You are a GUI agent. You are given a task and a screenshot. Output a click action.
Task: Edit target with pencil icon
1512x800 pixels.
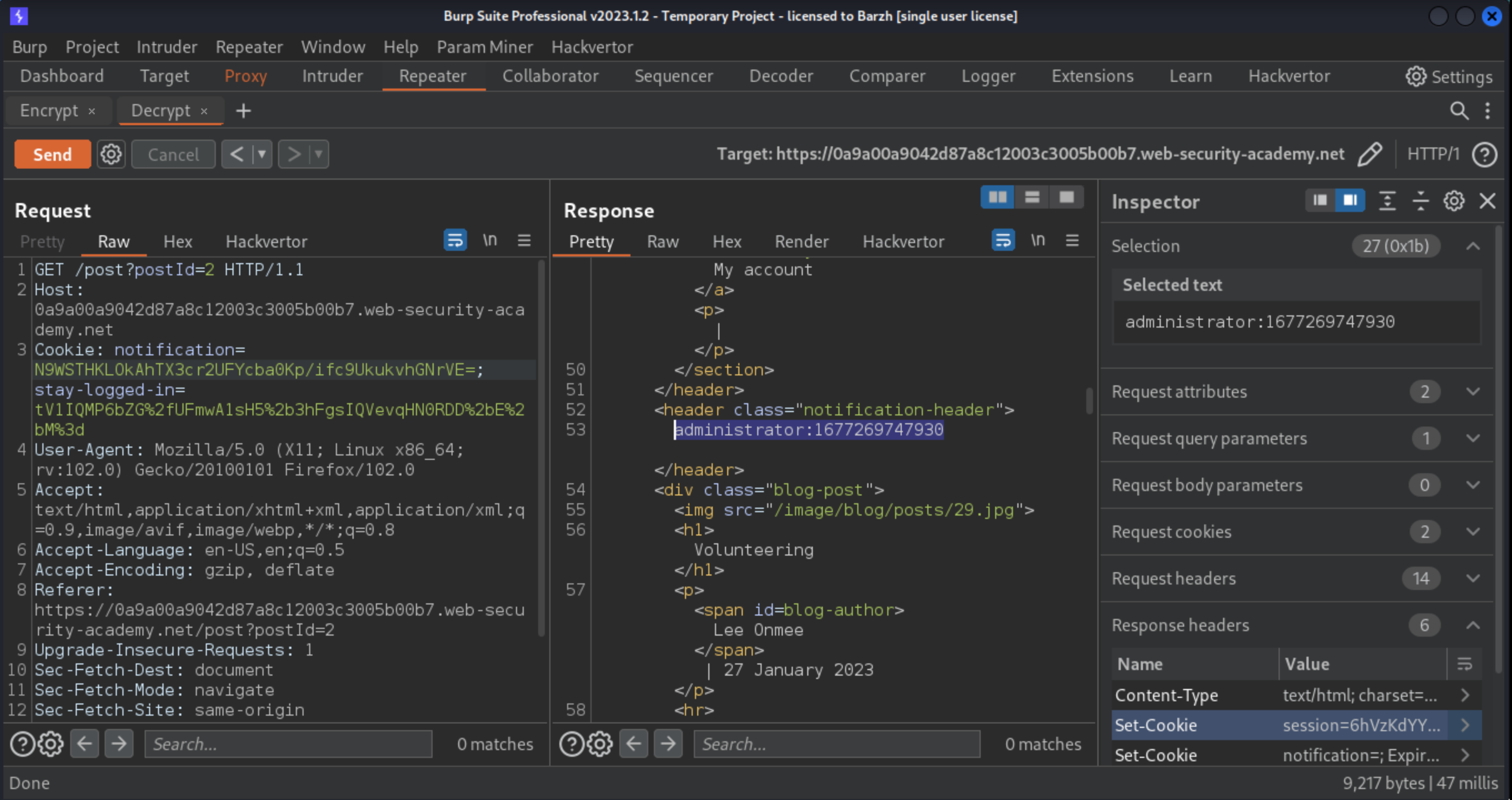click(x=1369, y=154)
